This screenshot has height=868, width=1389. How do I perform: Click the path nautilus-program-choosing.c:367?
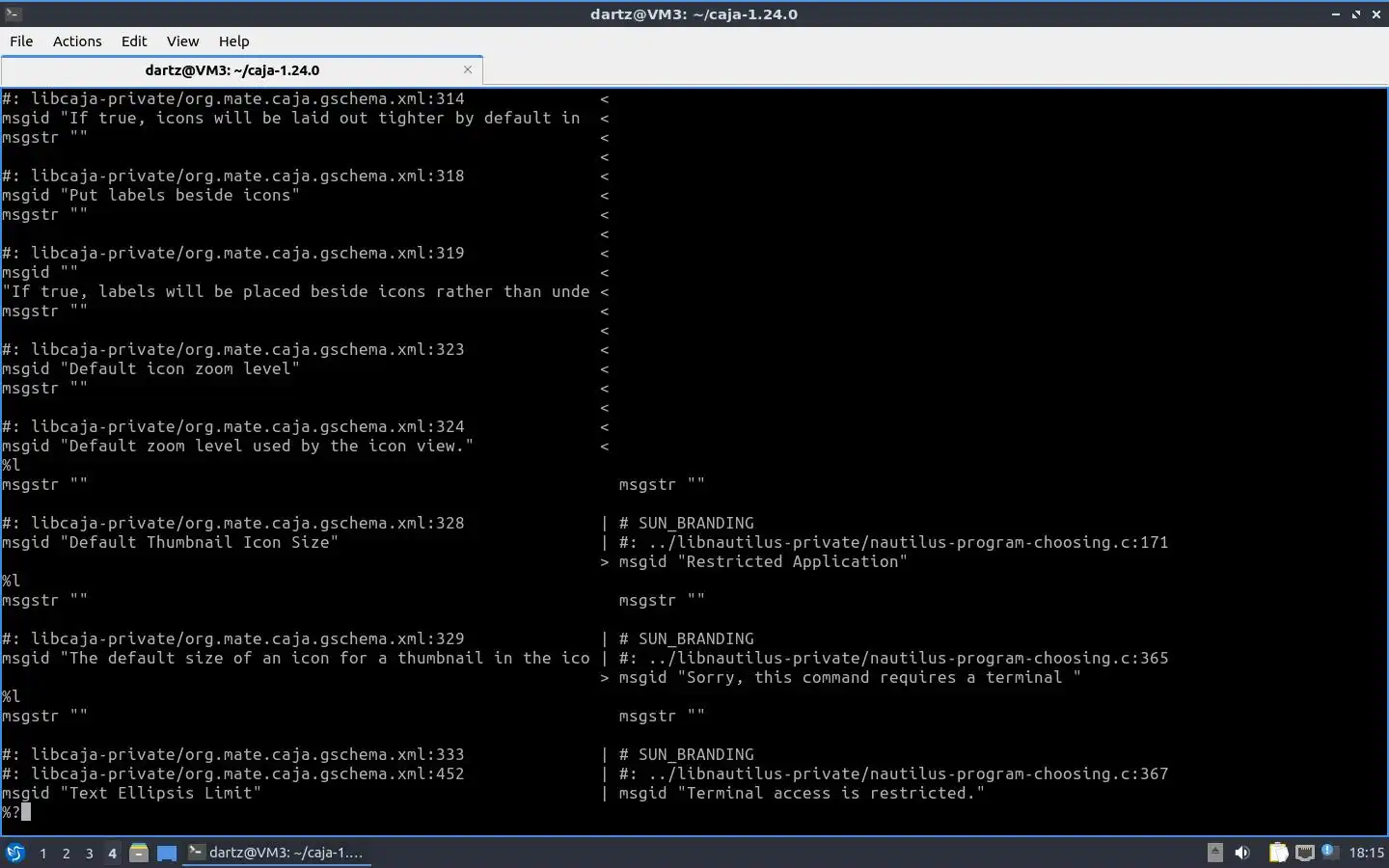pyautogui.click(x=1019, y=773)
